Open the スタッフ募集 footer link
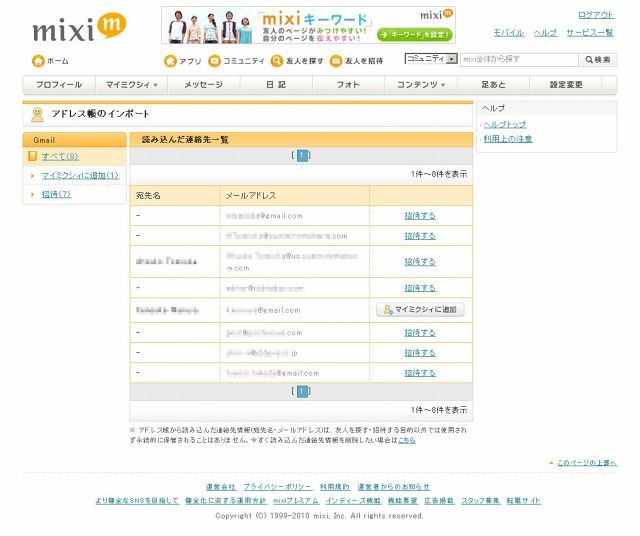 [x=480, y=501]
